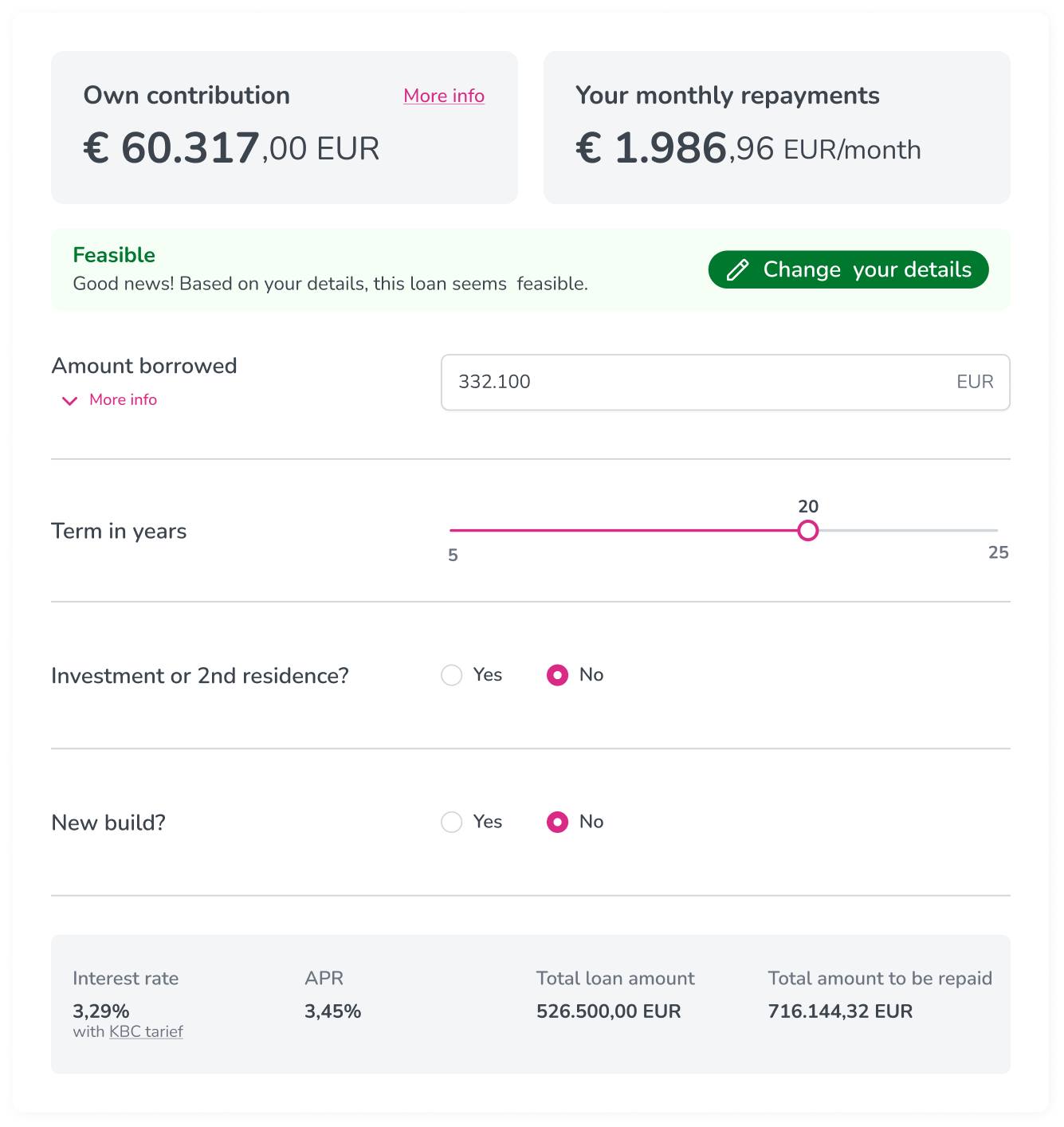Screen dimensions: 1064x1127
Task: Choose No for New build
Action: (557, 822)
